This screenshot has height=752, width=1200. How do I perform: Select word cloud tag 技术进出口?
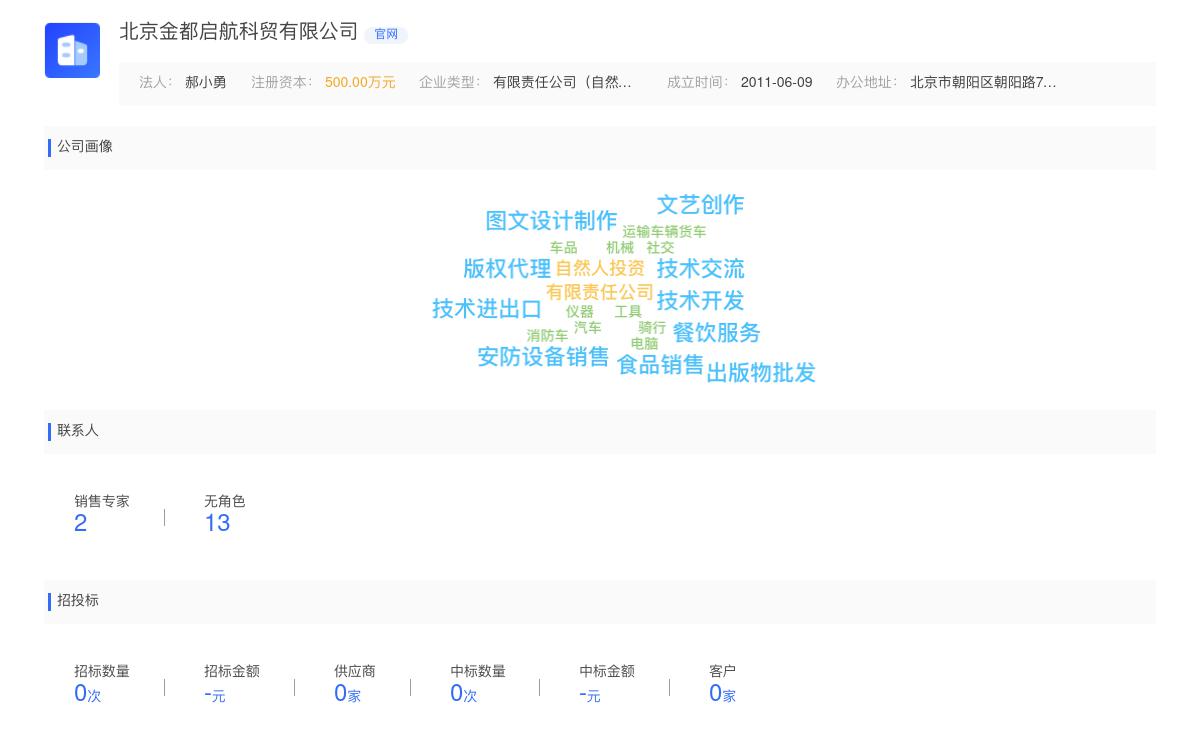[487, 309]
